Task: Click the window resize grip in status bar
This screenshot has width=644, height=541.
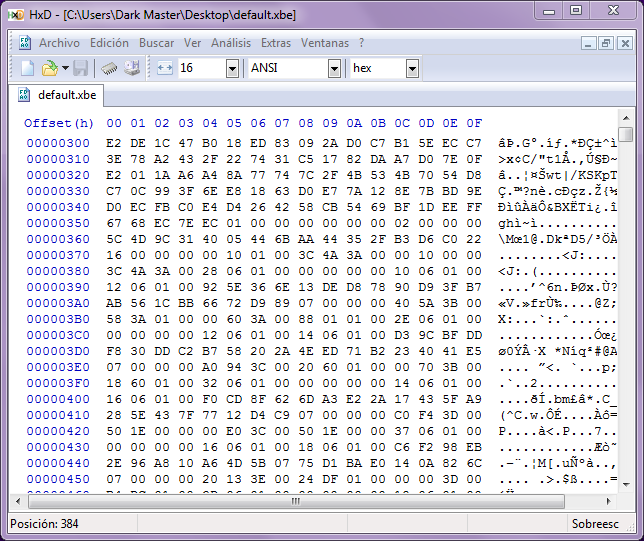Action: 630,529
